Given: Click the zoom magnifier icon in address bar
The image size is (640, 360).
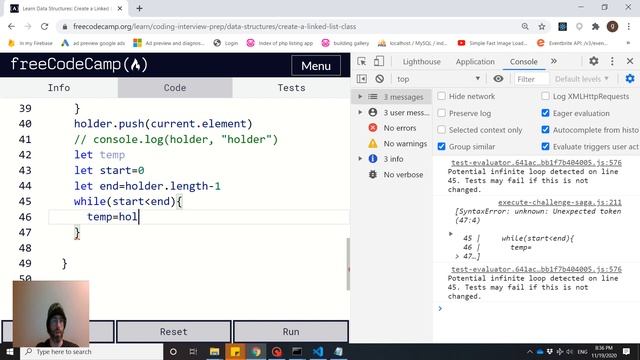Looking at the screenshot, I should click(525, 27).
